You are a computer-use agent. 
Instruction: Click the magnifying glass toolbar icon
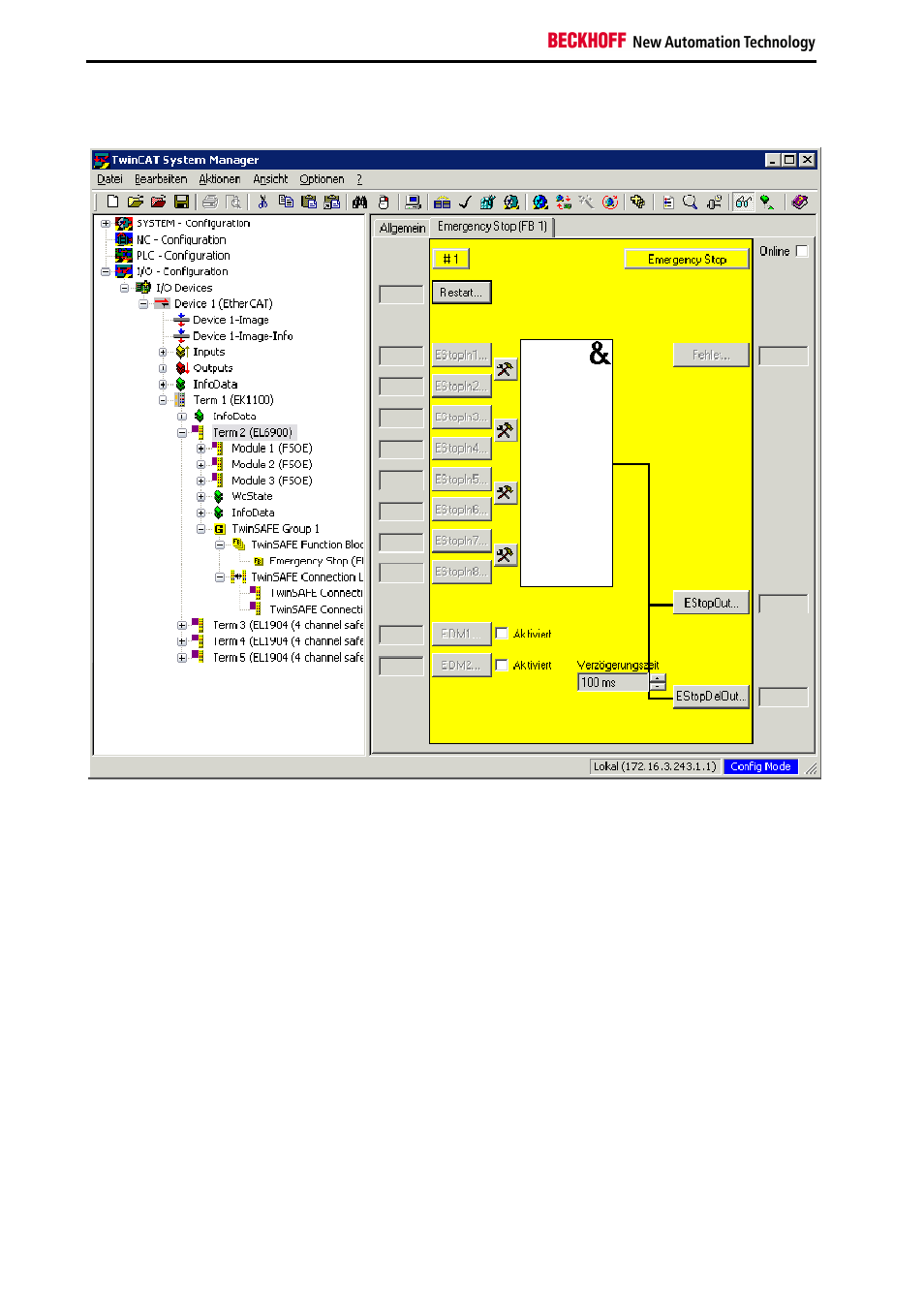[x=690, y=202]
